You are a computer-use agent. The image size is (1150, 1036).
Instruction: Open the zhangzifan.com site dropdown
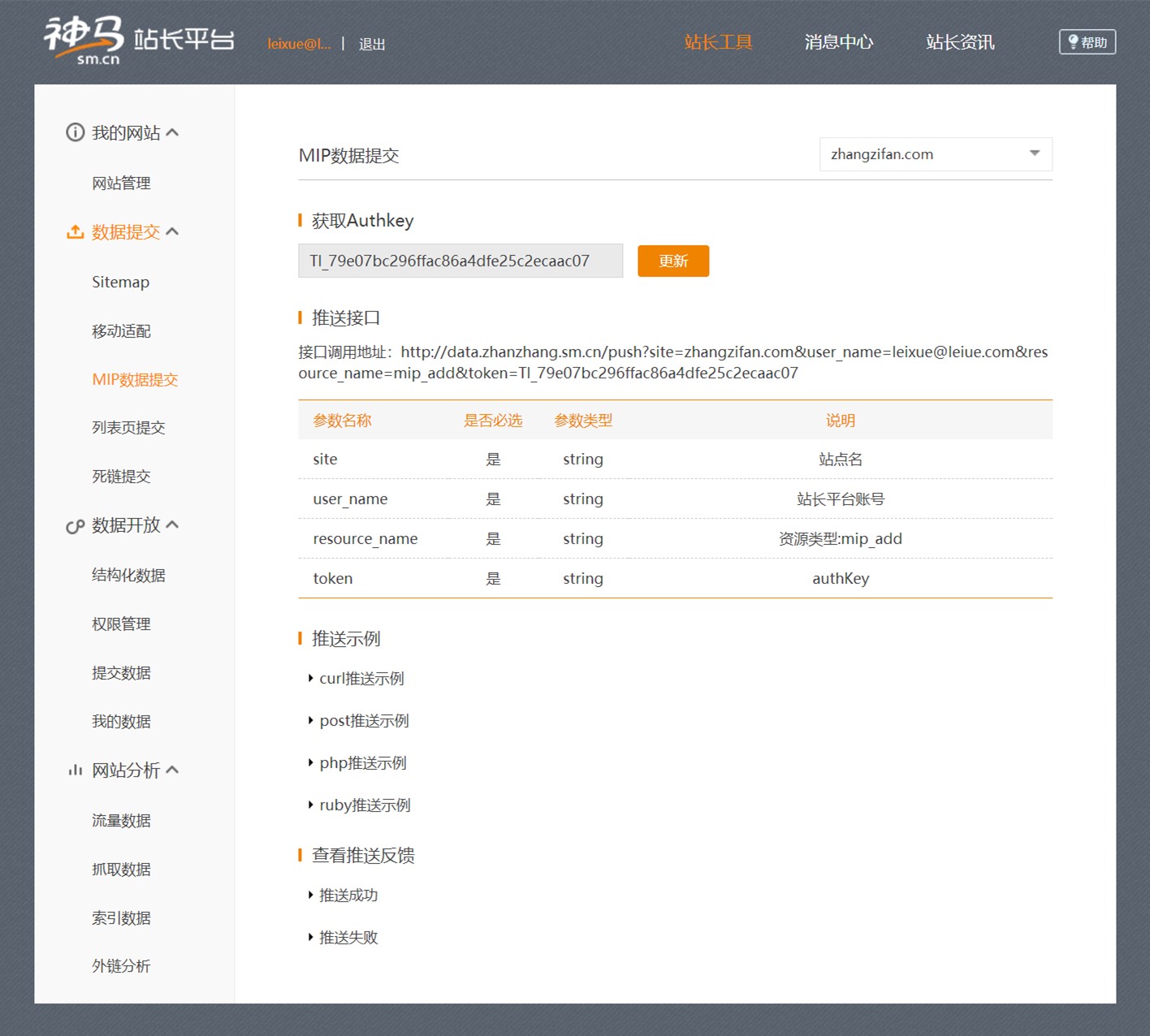point(936,154)
